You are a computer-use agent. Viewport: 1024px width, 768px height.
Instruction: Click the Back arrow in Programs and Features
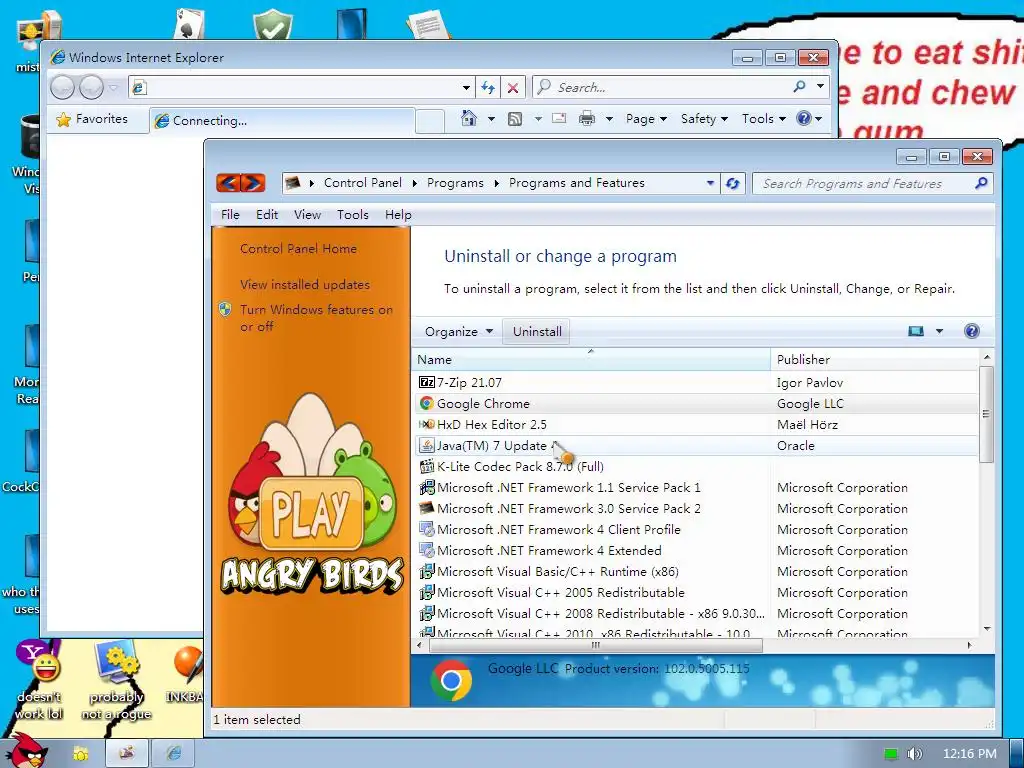[x=228, y=183]
